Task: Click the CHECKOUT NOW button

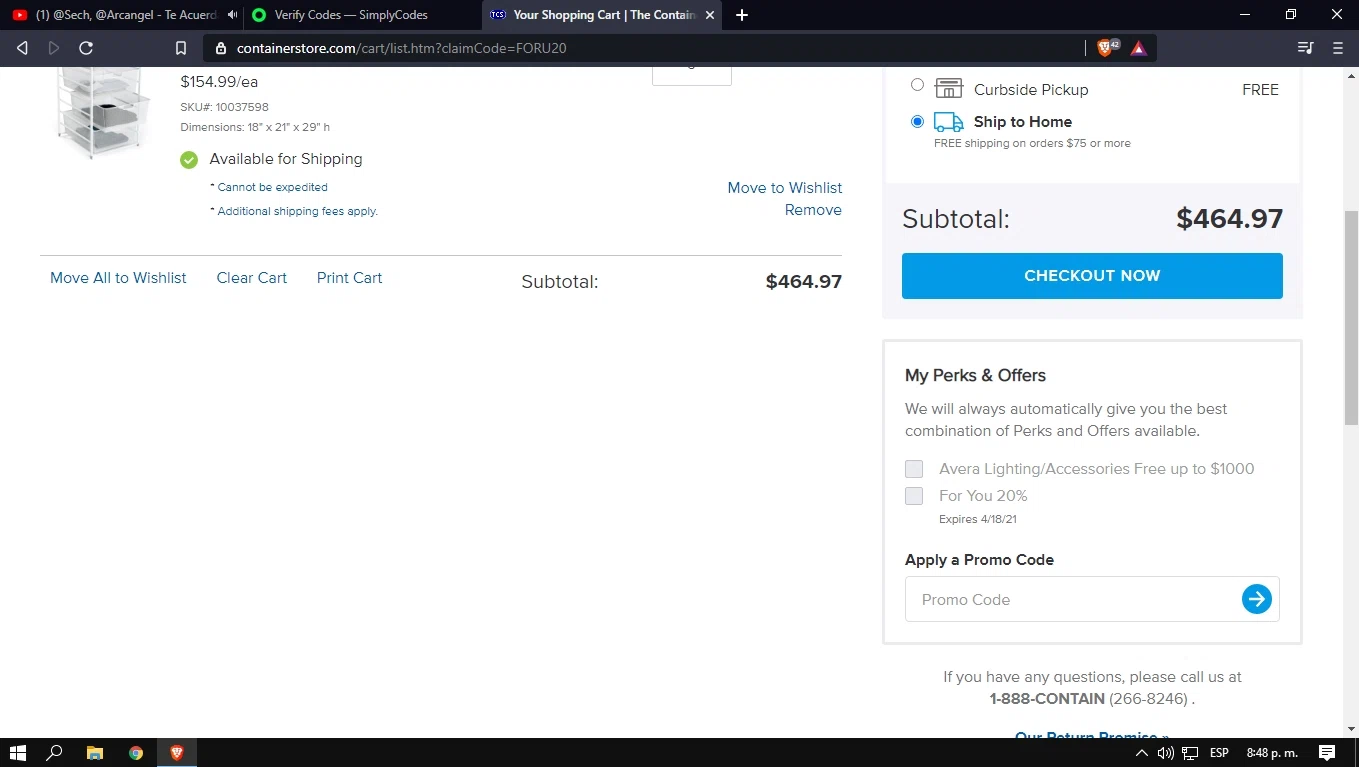Action: tap(1092, 276)
